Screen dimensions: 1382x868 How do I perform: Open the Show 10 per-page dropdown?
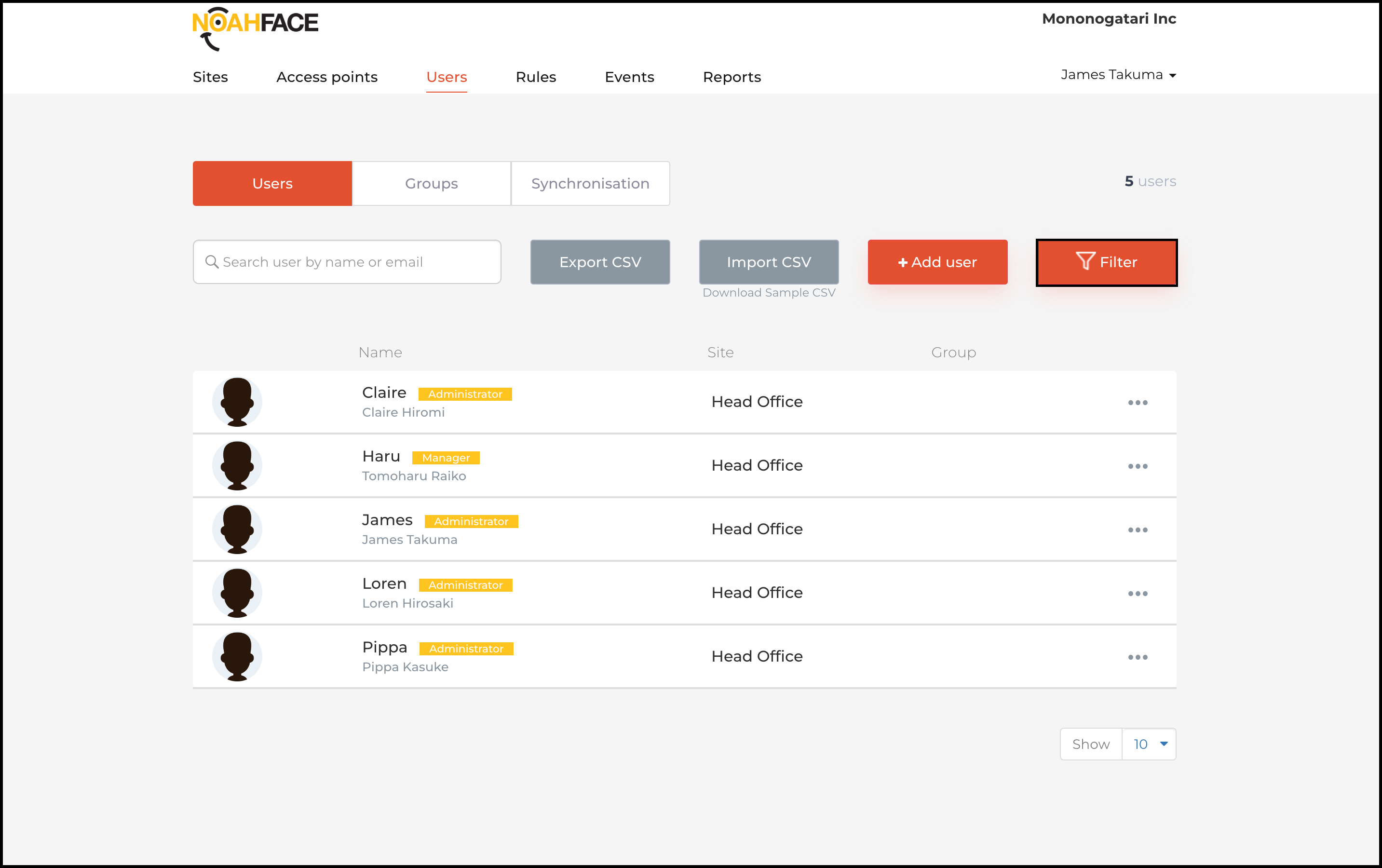pyautogui.click(x=1149, y=744)
